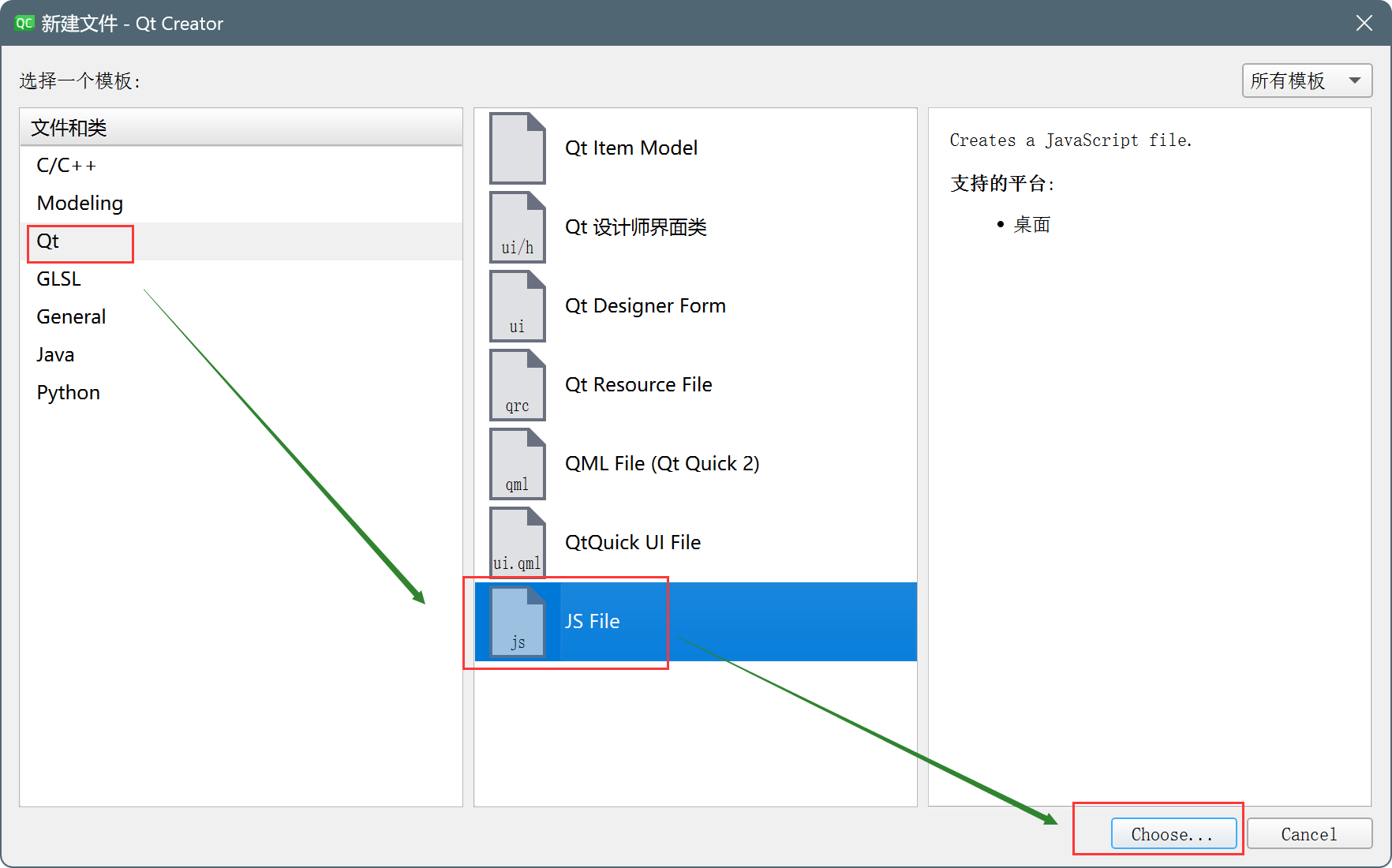The image size is (1392, 868).
Task: Select the Python category
Action: 241,393
